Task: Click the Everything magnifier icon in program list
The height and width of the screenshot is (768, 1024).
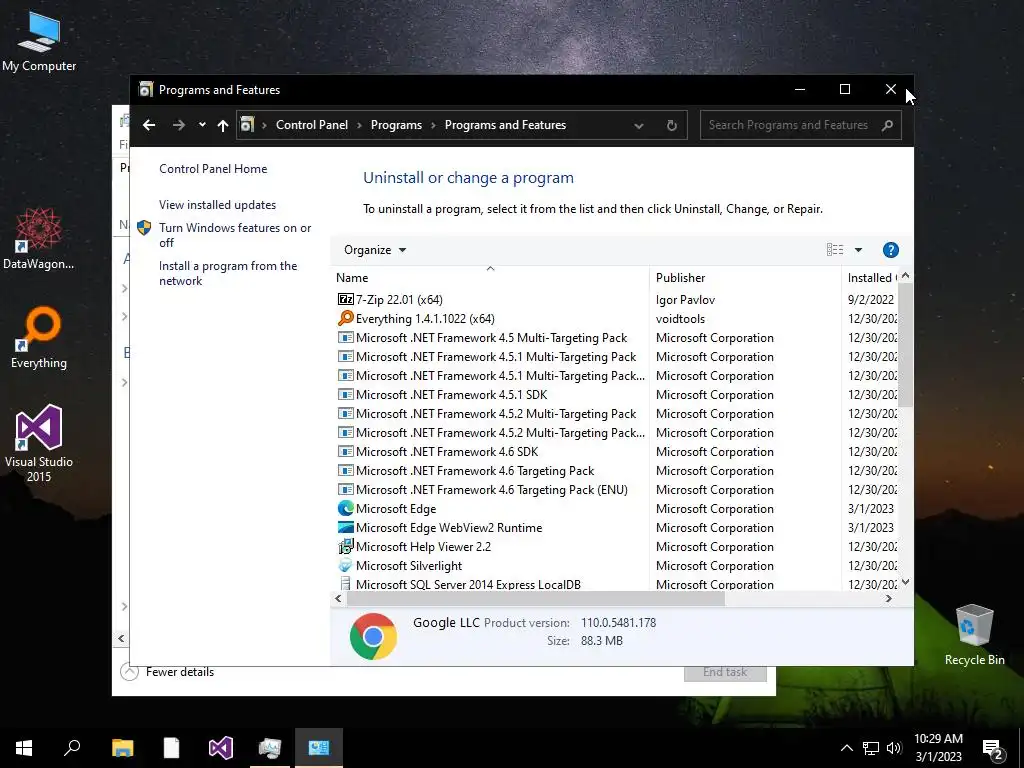Action: coord(345,319)
